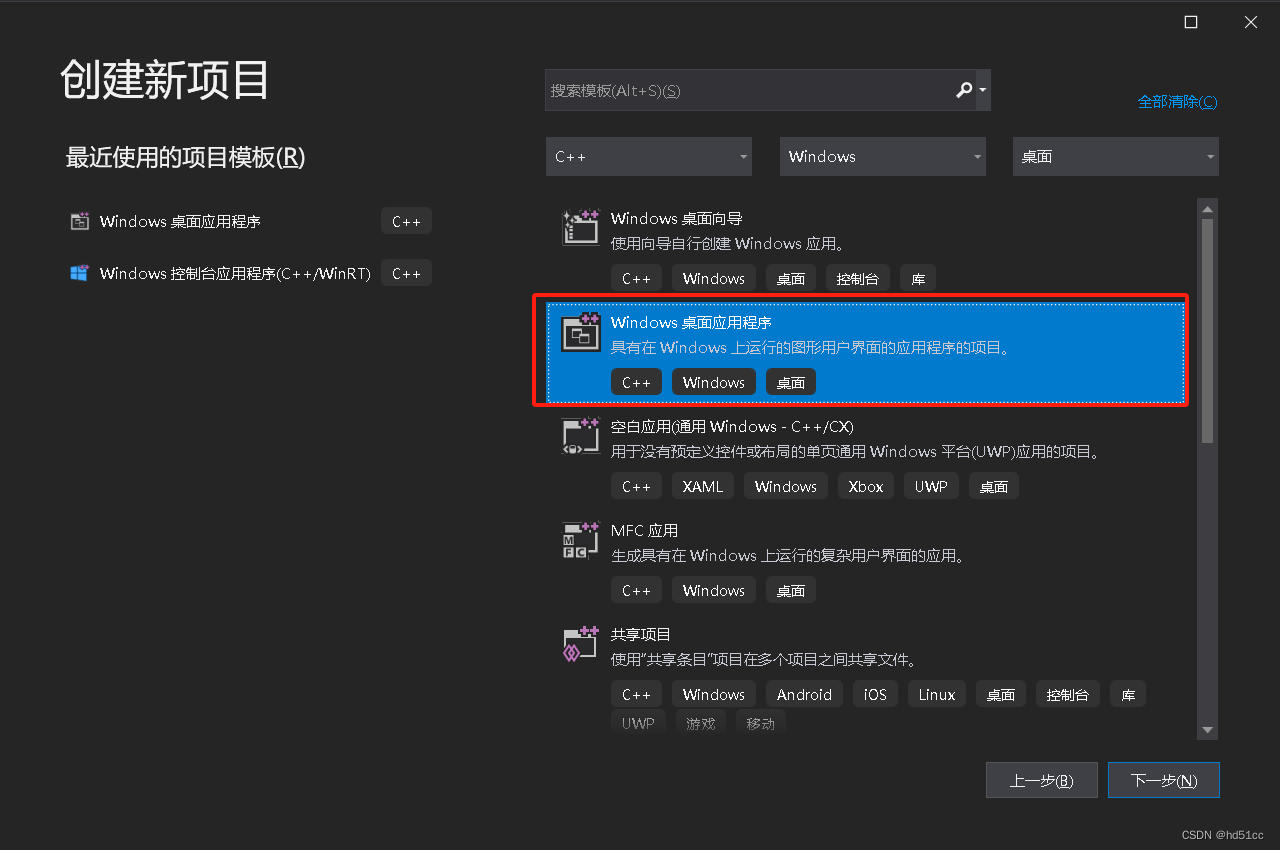Click the Windows 控制台应用程序(C++/WinRT) icon in recent list
Screen dimensions: 1280x850
[79, 272]
